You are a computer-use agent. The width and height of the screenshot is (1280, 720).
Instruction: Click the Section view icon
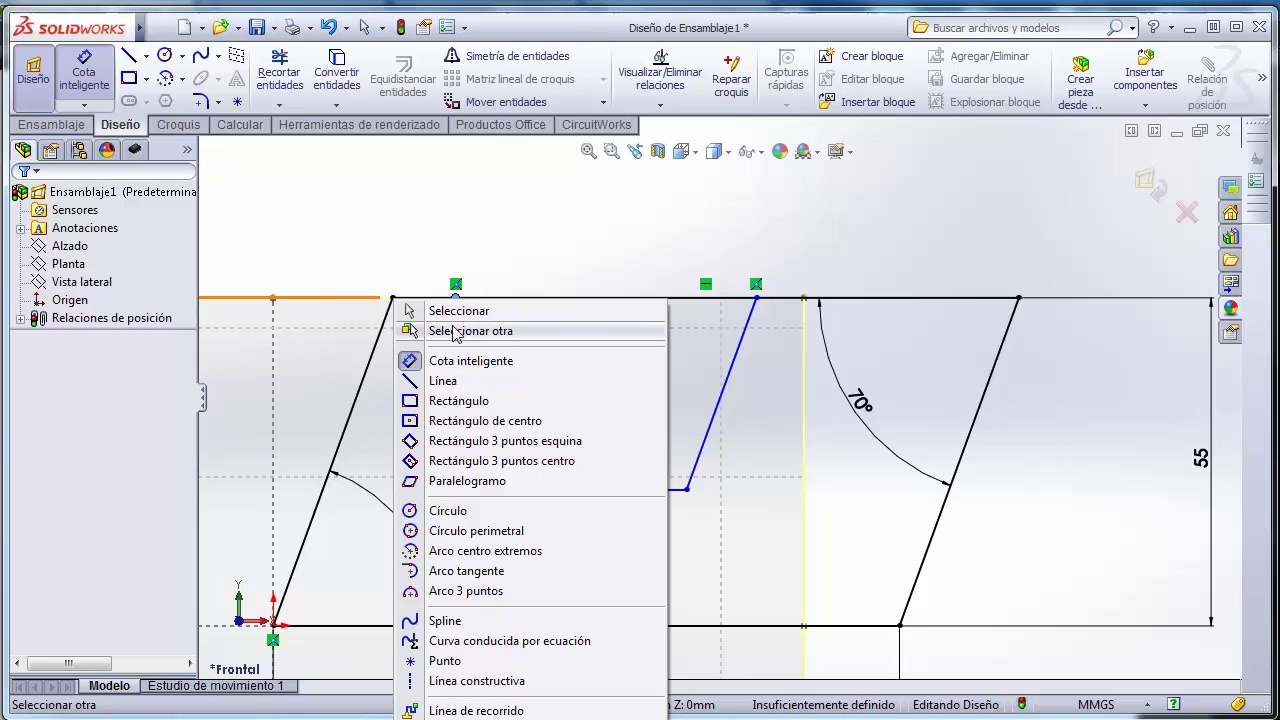pos(658,151)
